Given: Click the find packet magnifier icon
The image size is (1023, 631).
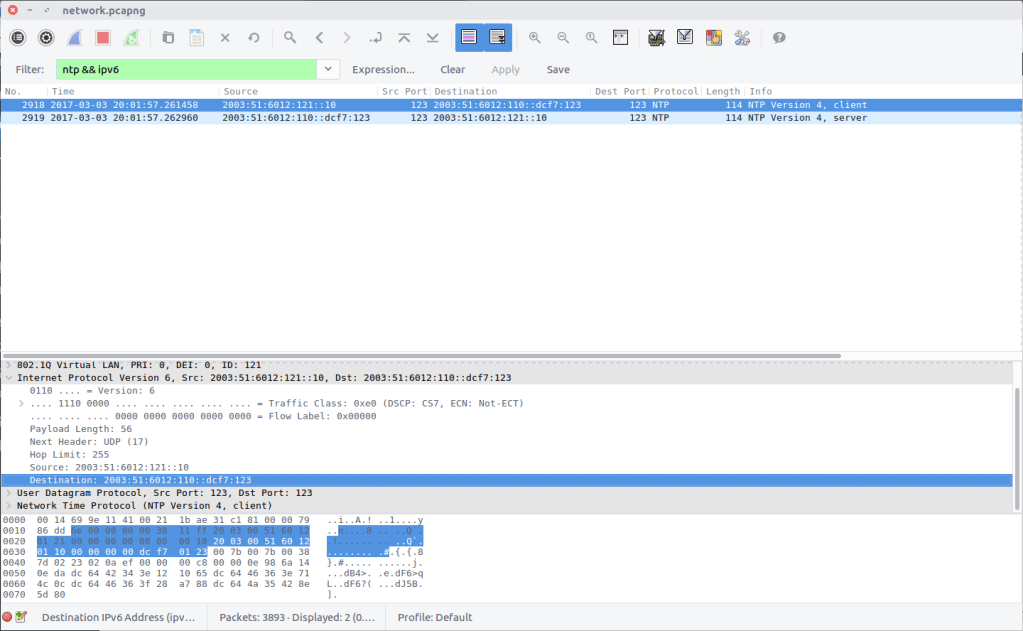Looking at the screenshot, I should (290, 38).
